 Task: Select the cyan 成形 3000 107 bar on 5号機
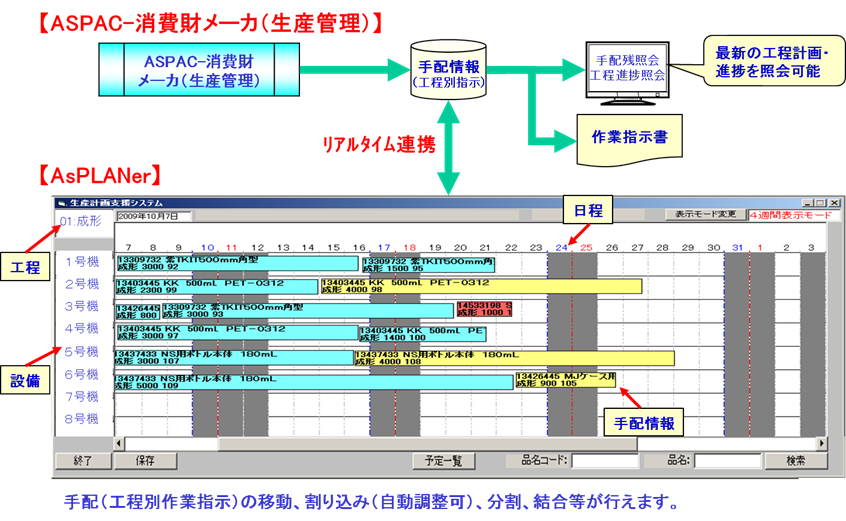pos(234,358)
